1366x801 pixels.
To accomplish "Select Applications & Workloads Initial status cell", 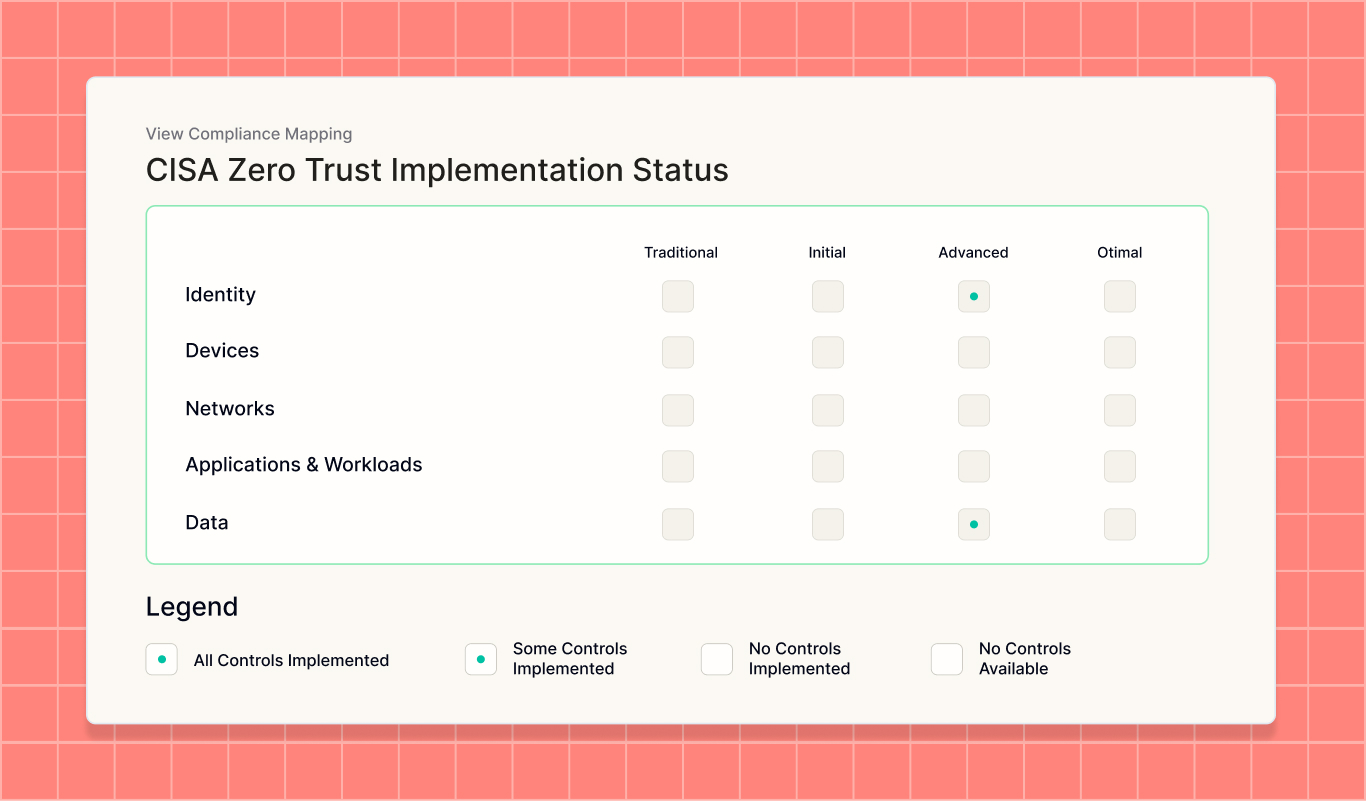I will [828, 466].
